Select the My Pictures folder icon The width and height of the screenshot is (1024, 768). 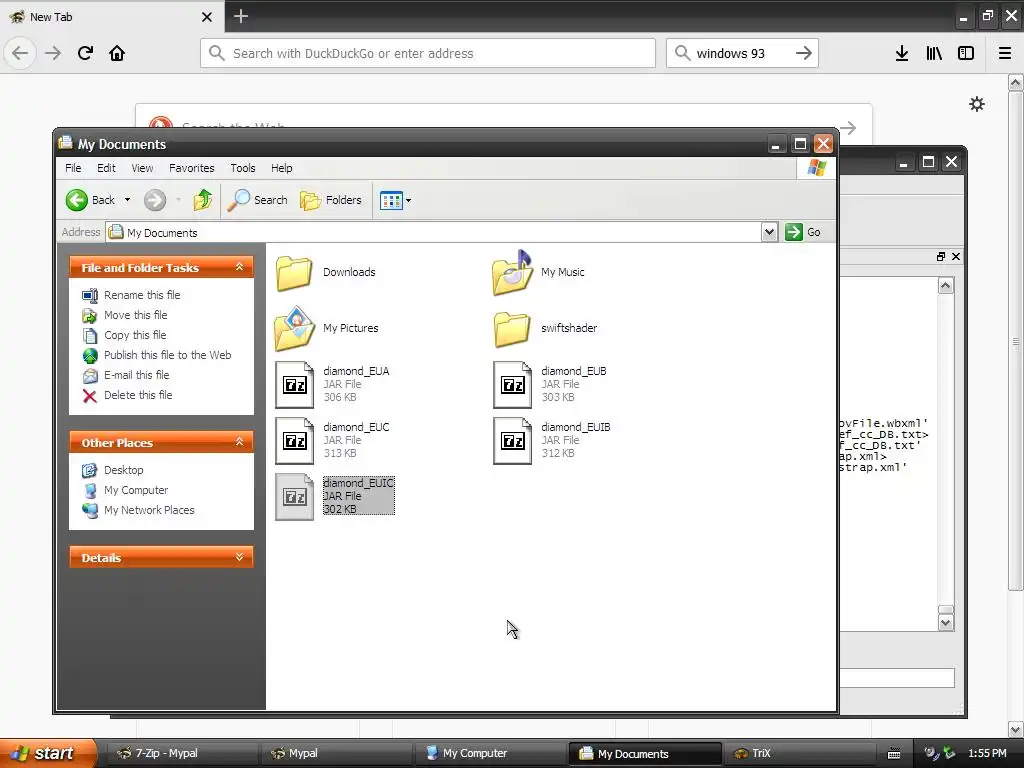pos(295,328)
